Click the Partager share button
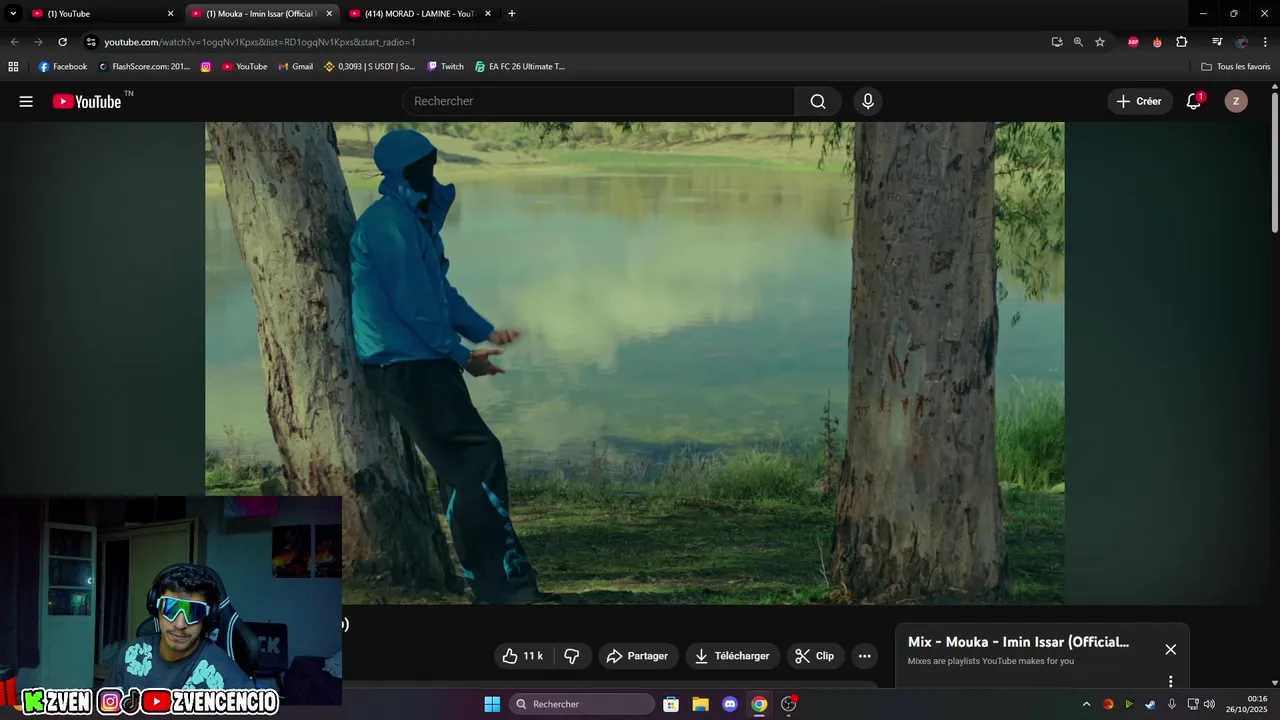Viewport: 1280px width, 720px height. click(x=638, y=656)
